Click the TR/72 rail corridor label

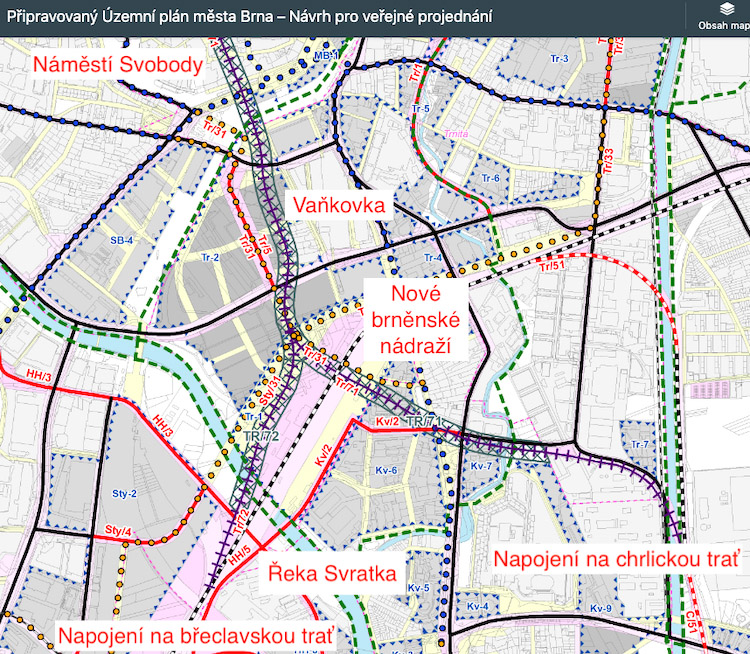tap(258, 438)
